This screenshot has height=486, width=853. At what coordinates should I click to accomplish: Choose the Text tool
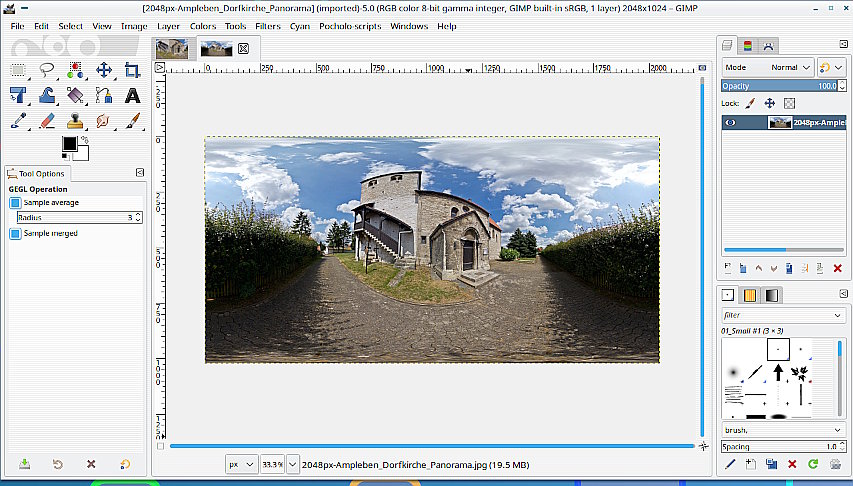coord(132,96)
